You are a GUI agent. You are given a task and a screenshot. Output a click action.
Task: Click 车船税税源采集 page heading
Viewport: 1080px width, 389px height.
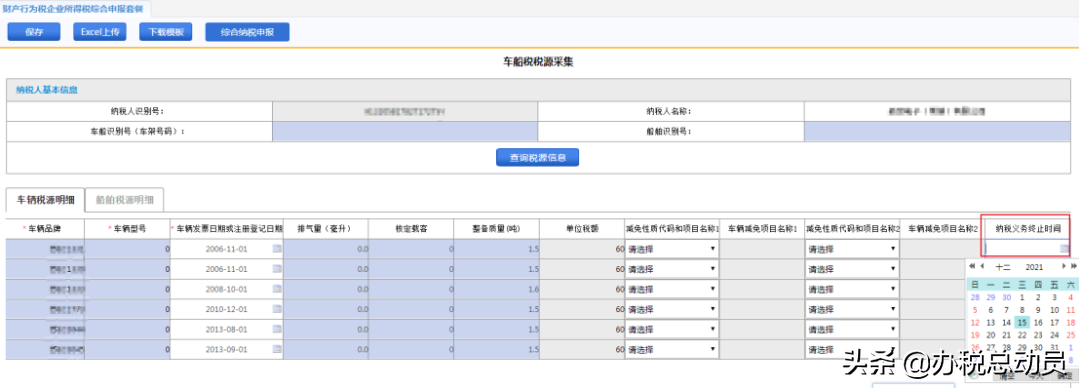[x=539, y=61]
